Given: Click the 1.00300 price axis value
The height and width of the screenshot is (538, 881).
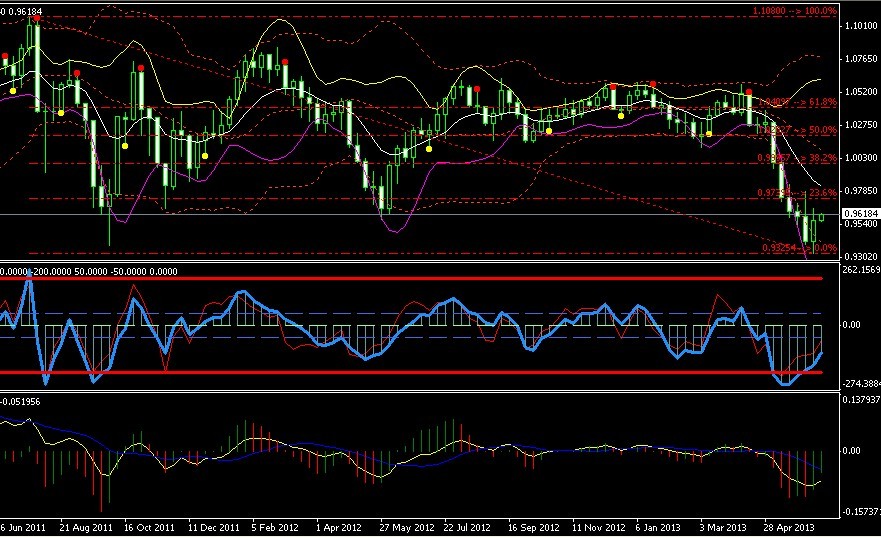Looking at the screenshot, I should point(861,158).
